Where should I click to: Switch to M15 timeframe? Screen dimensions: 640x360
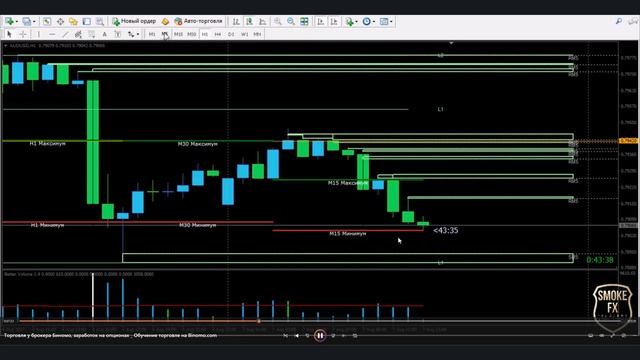[178, 34]
